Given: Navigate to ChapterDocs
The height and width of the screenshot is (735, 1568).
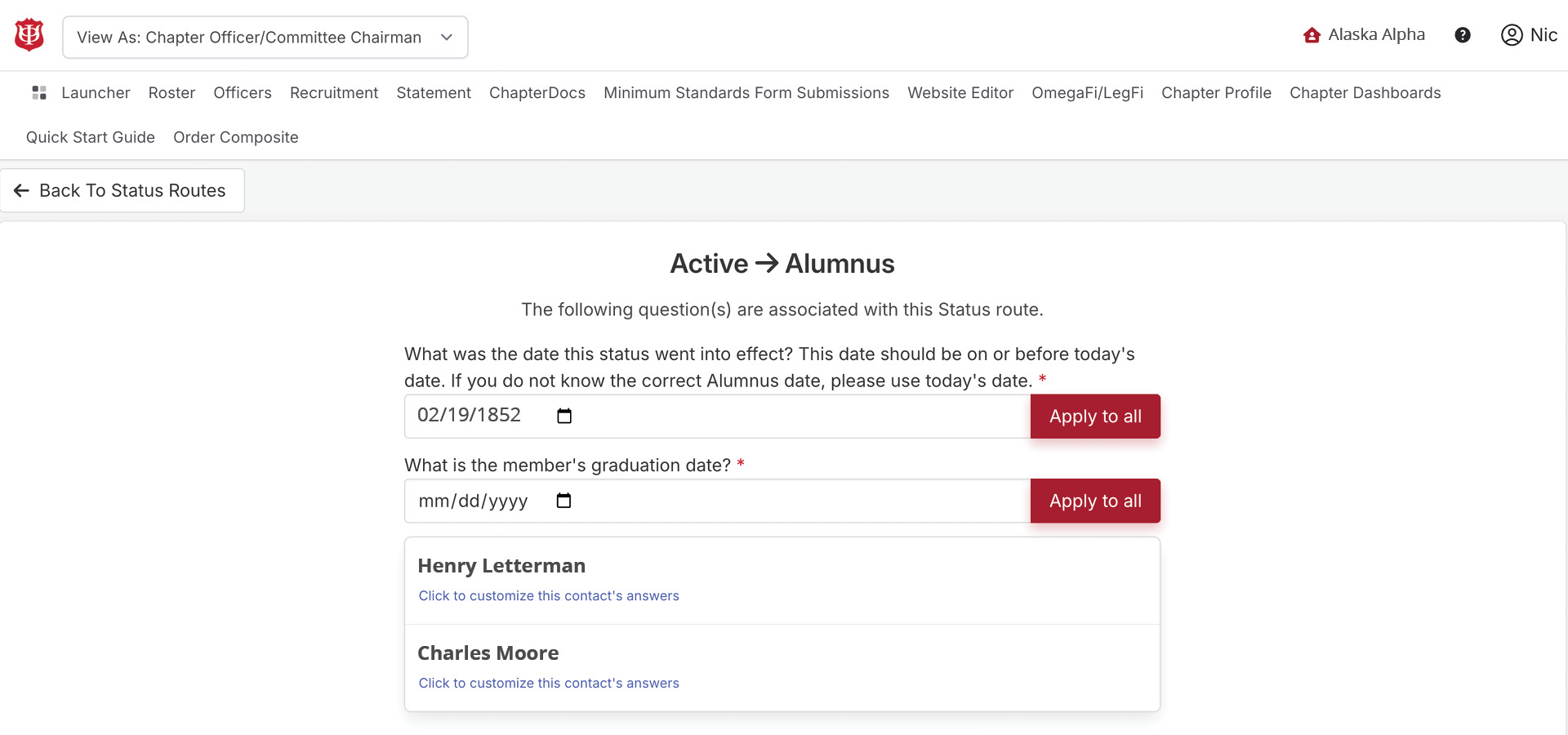Looking at the screenshot, I should [537, 93].
